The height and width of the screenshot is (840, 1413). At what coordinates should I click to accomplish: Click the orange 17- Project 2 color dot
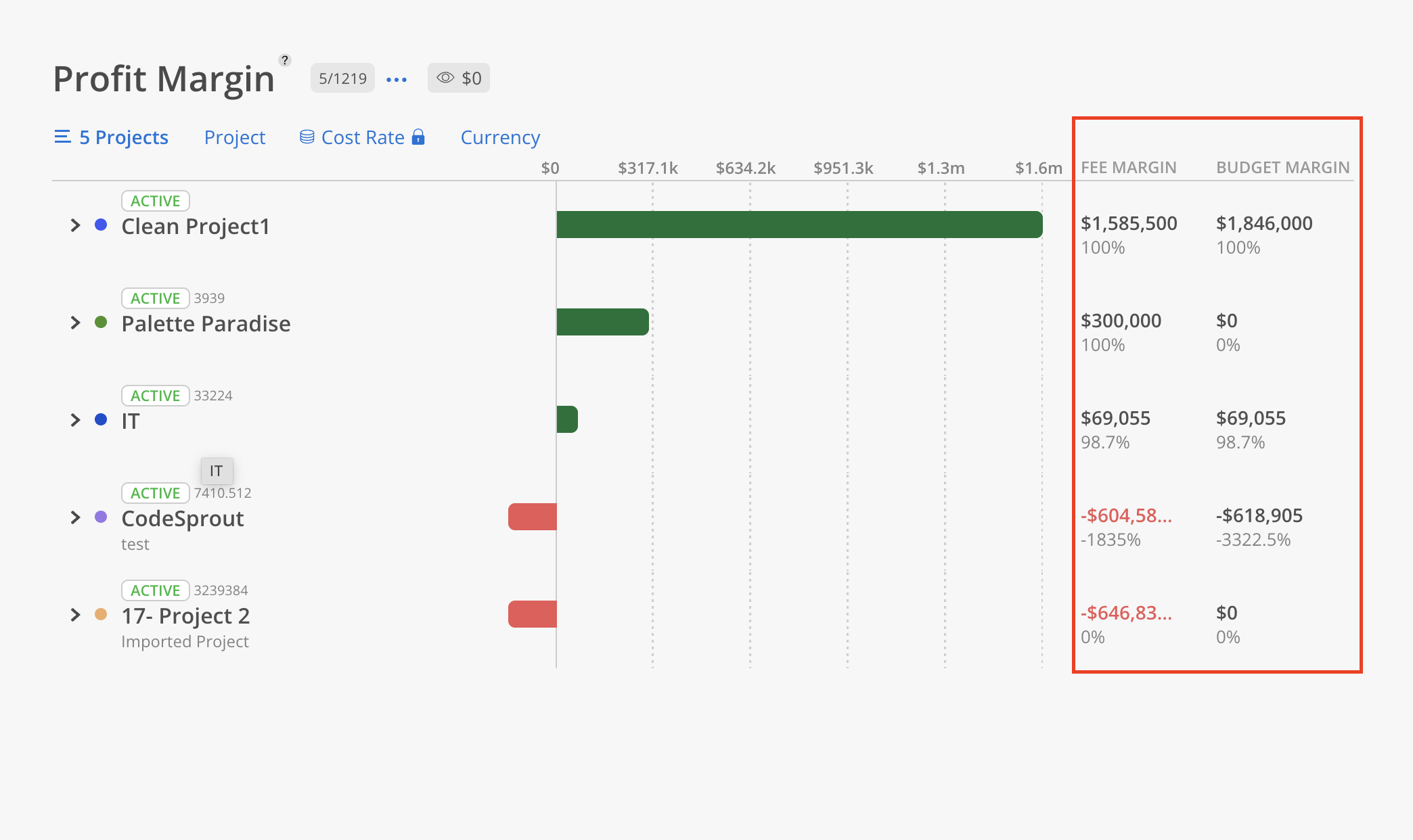tap(101, 615)
